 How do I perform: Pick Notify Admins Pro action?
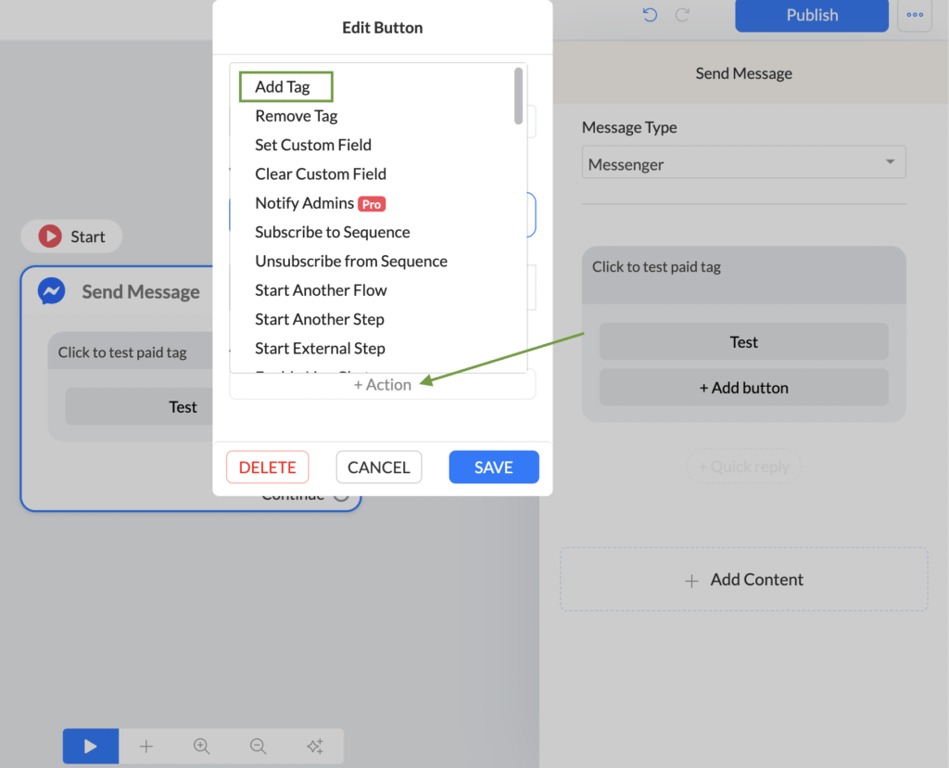point(320,203)
